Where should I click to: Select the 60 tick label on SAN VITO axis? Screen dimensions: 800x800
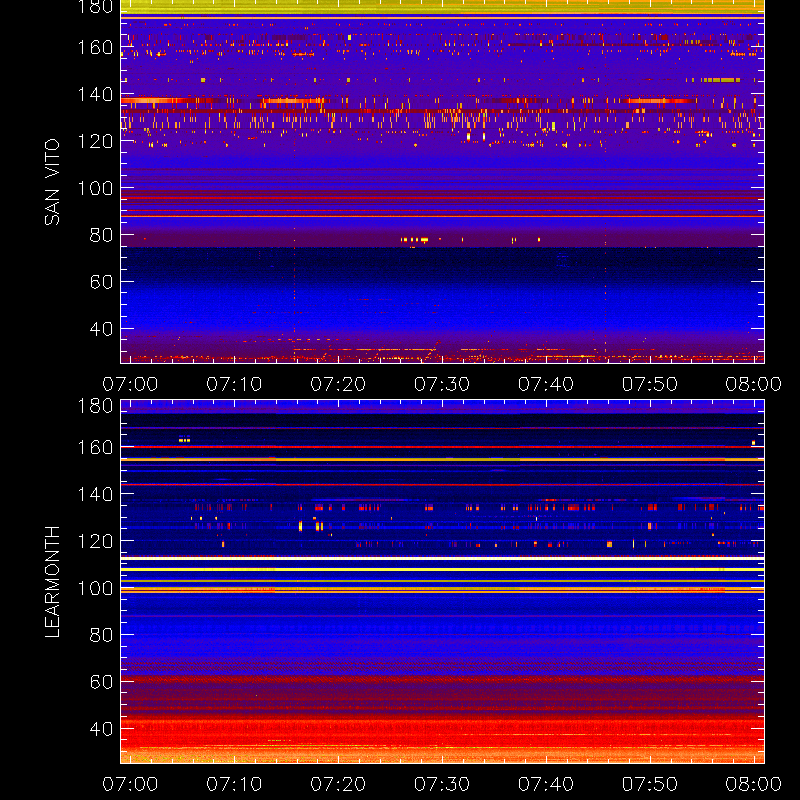coord(101,282)
